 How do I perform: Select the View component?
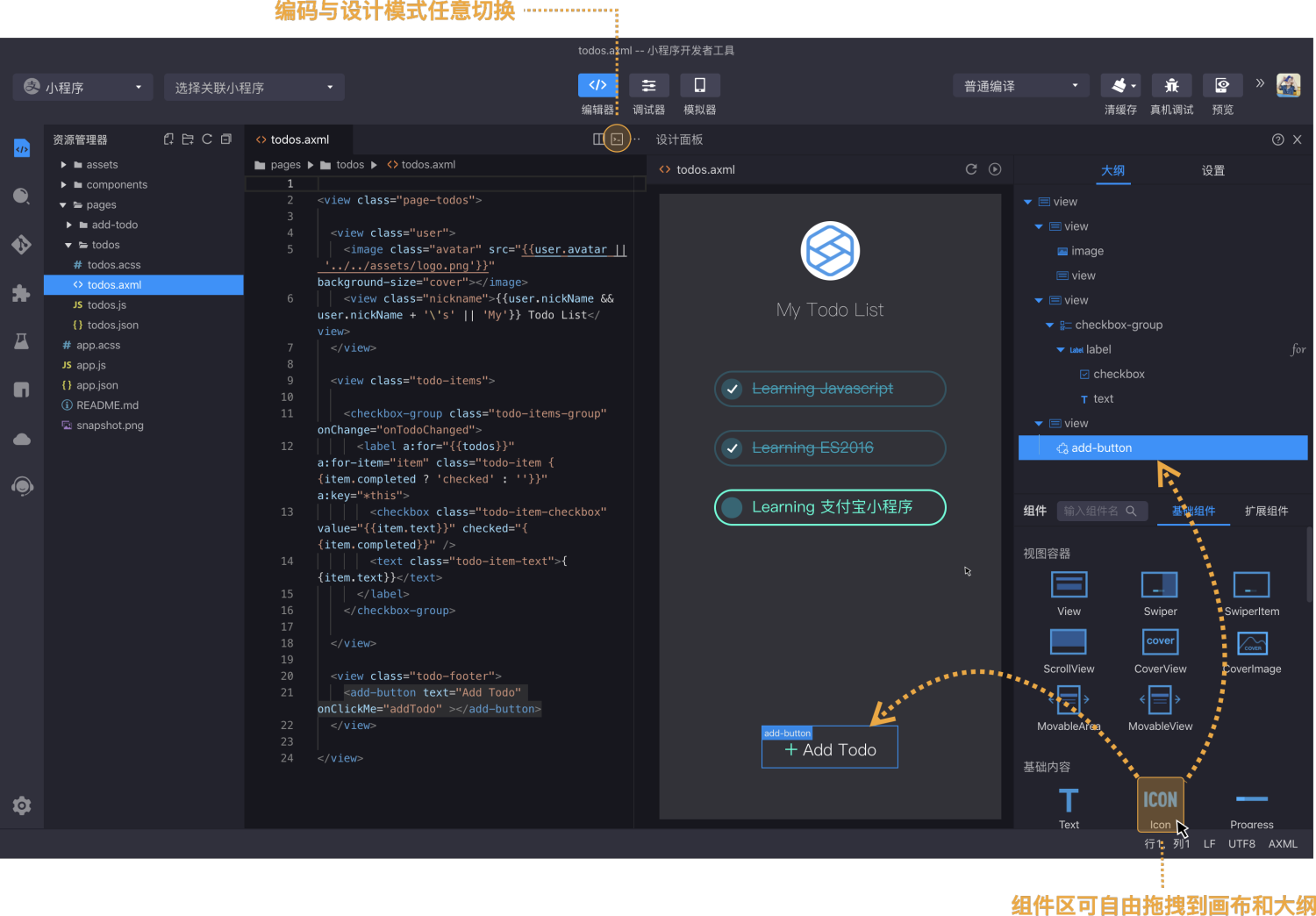click(x=1069, y=593)
